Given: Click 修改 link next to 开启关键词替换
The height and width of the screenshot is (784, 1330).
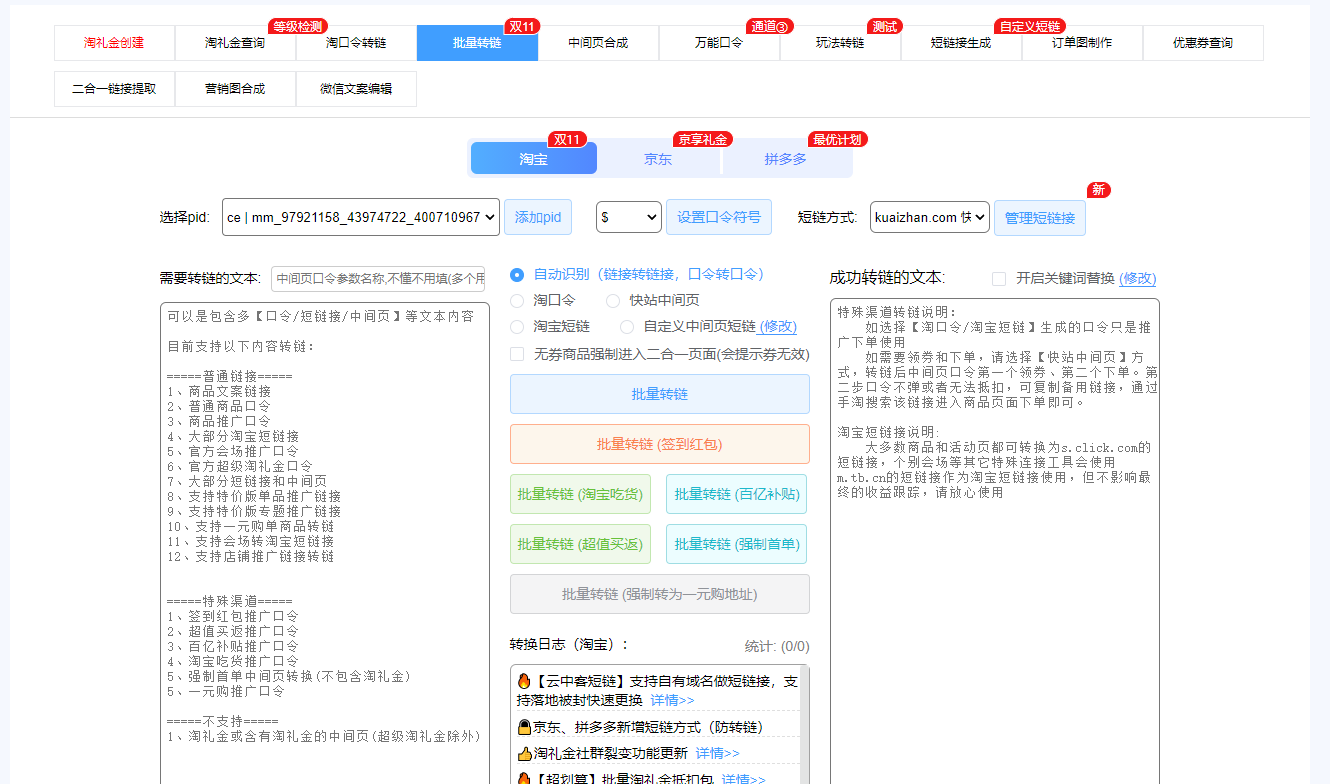Looking at the screenshot, I should 1137,278.
